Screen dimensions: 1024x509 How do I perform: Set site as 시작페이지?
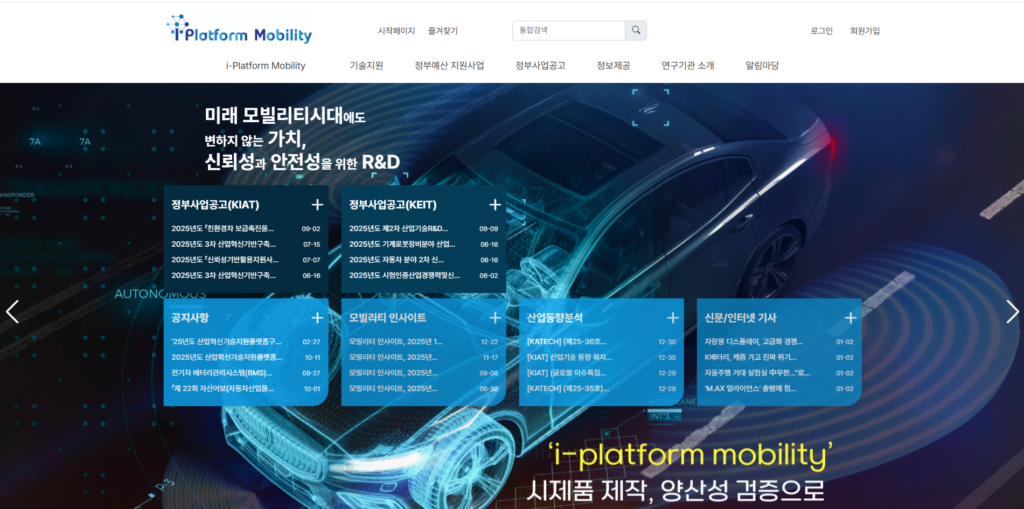396,31
